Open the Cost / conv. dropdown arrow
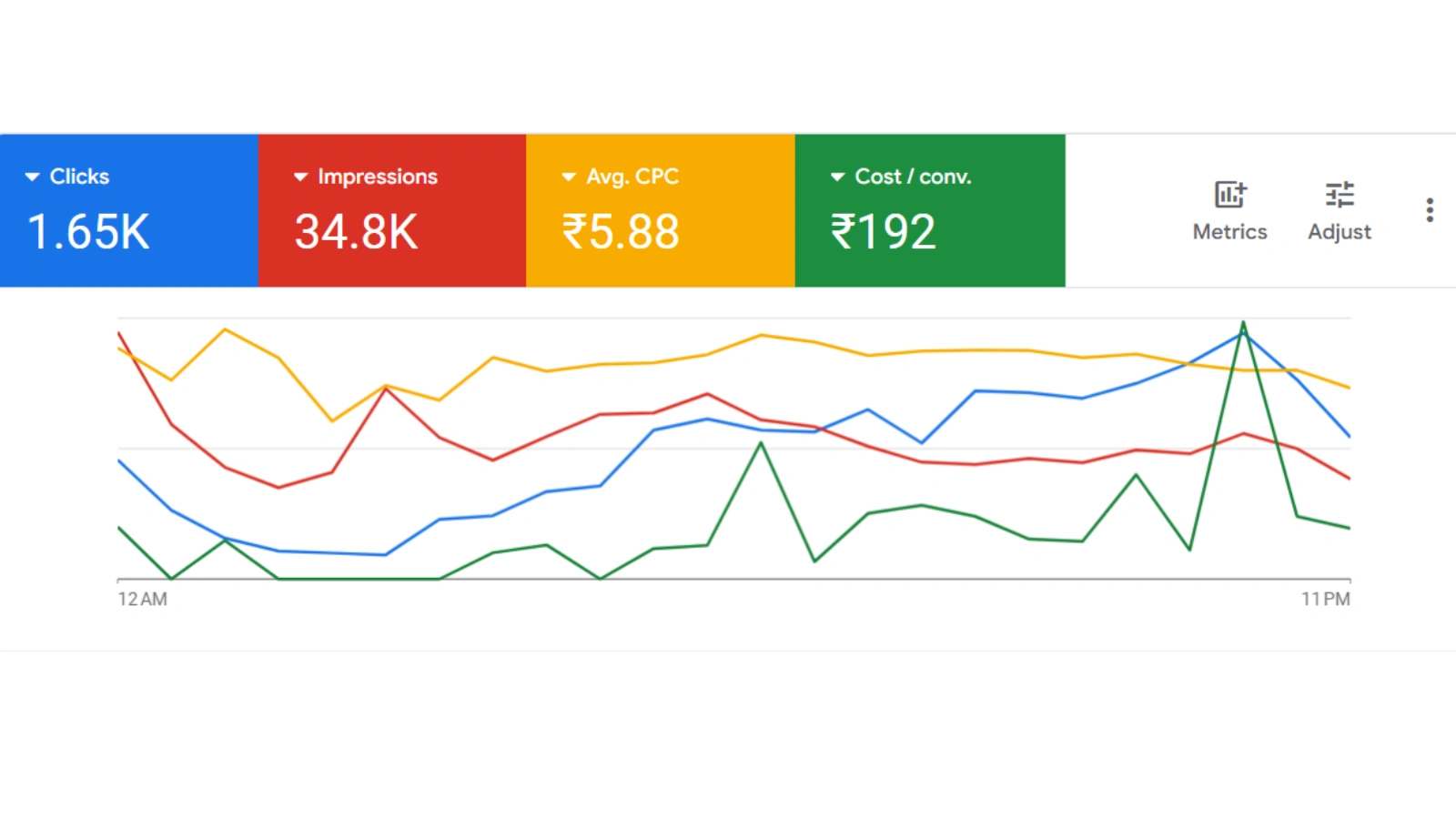This screenshot has width=1456, height=819. point(838,177)
